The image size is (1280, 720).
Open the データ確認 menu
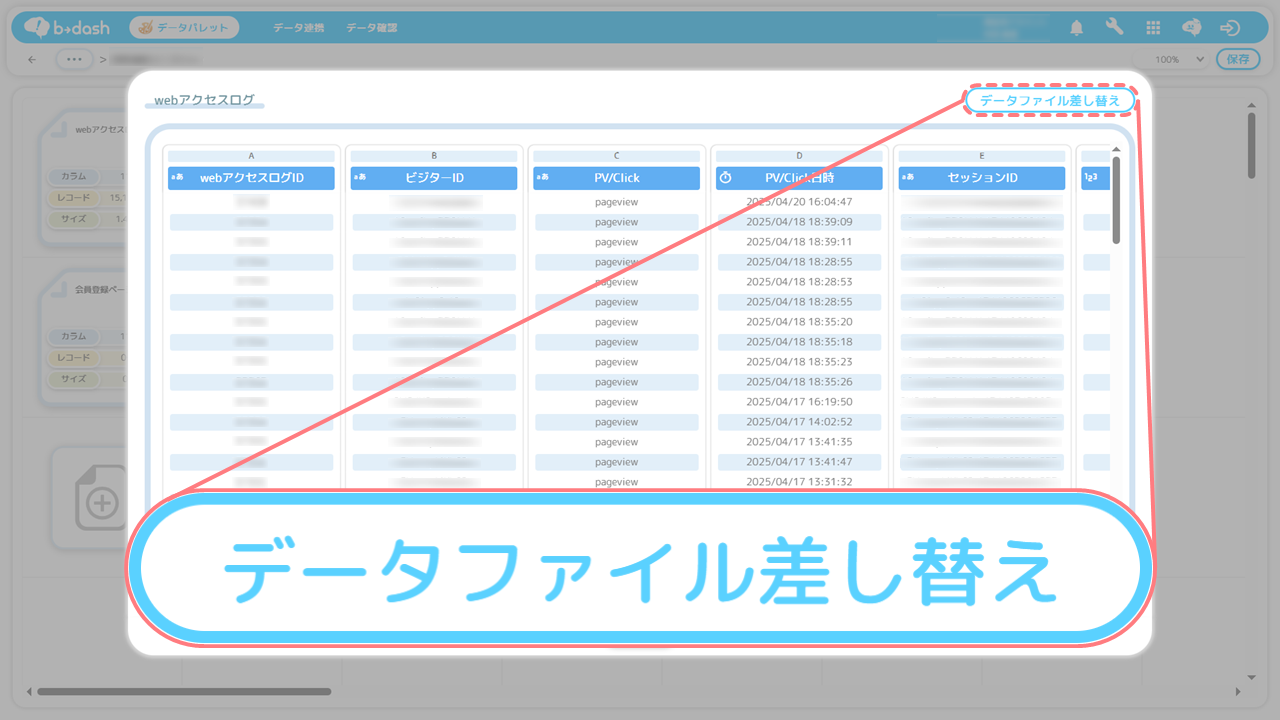point(371,28)
